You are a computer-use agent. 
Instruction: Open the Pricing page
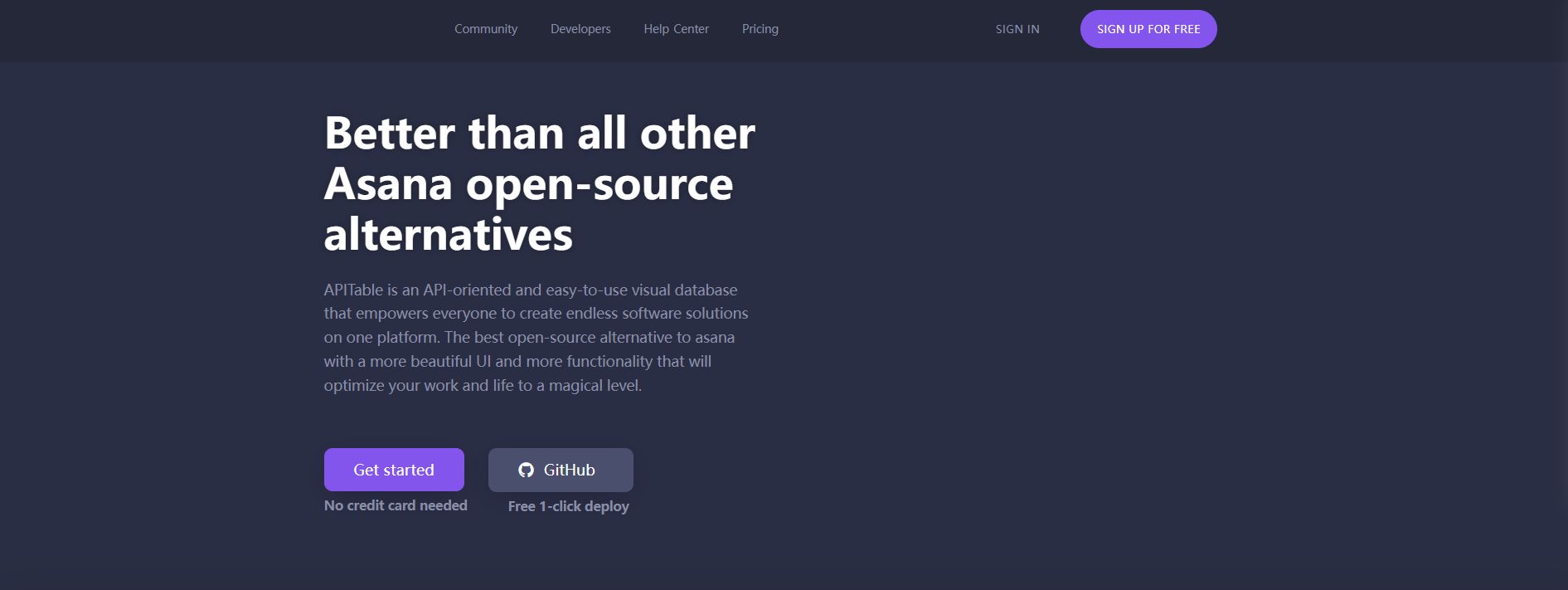point(760,29)
